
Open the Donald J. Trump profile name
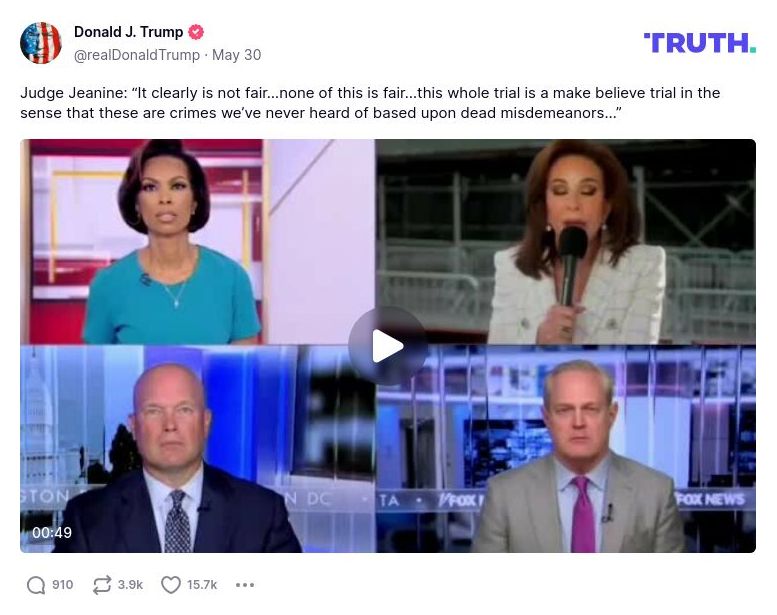click(129, 32)
